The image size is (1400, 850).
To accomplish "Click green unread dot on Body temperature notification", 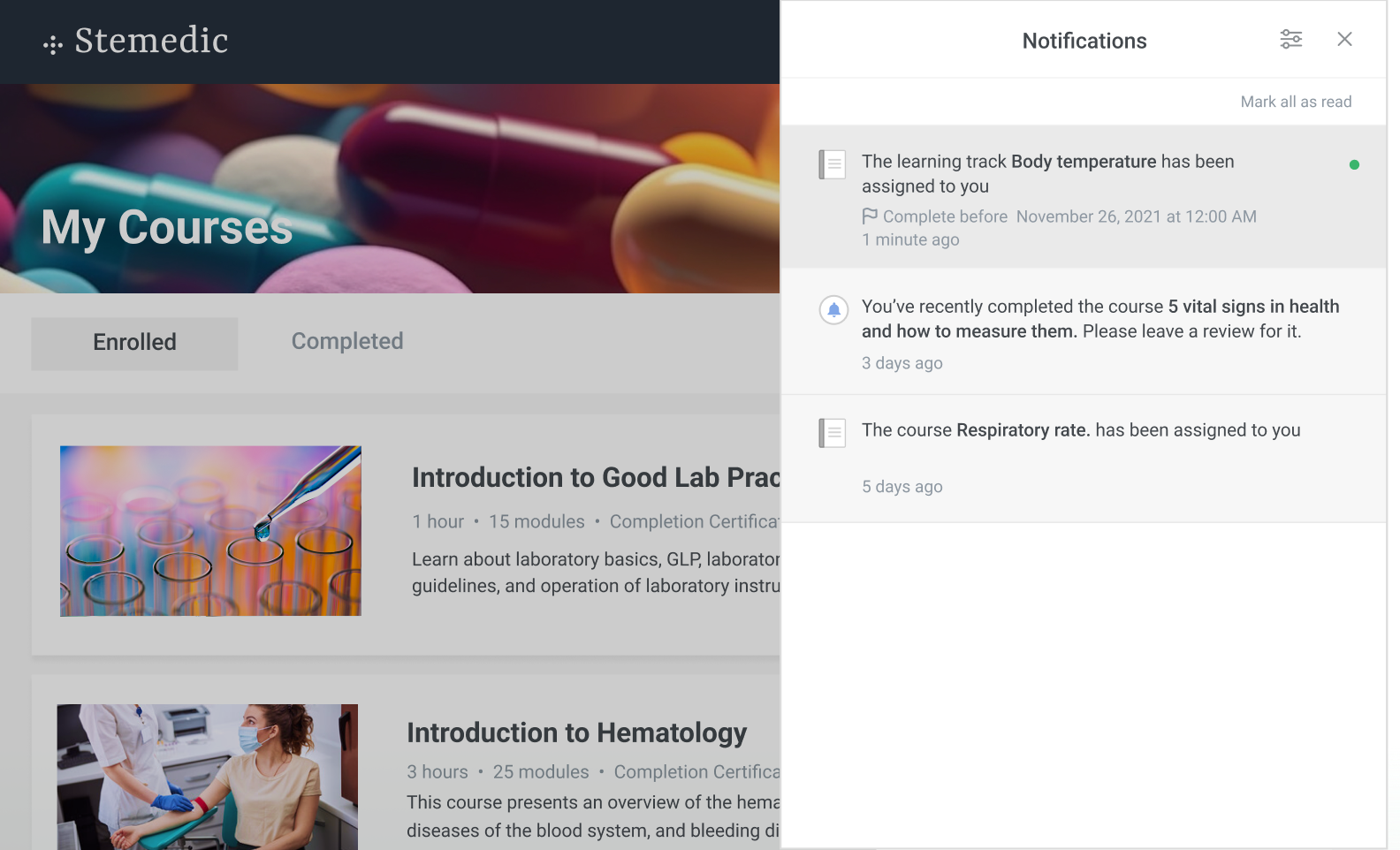I will point(1354,164).
